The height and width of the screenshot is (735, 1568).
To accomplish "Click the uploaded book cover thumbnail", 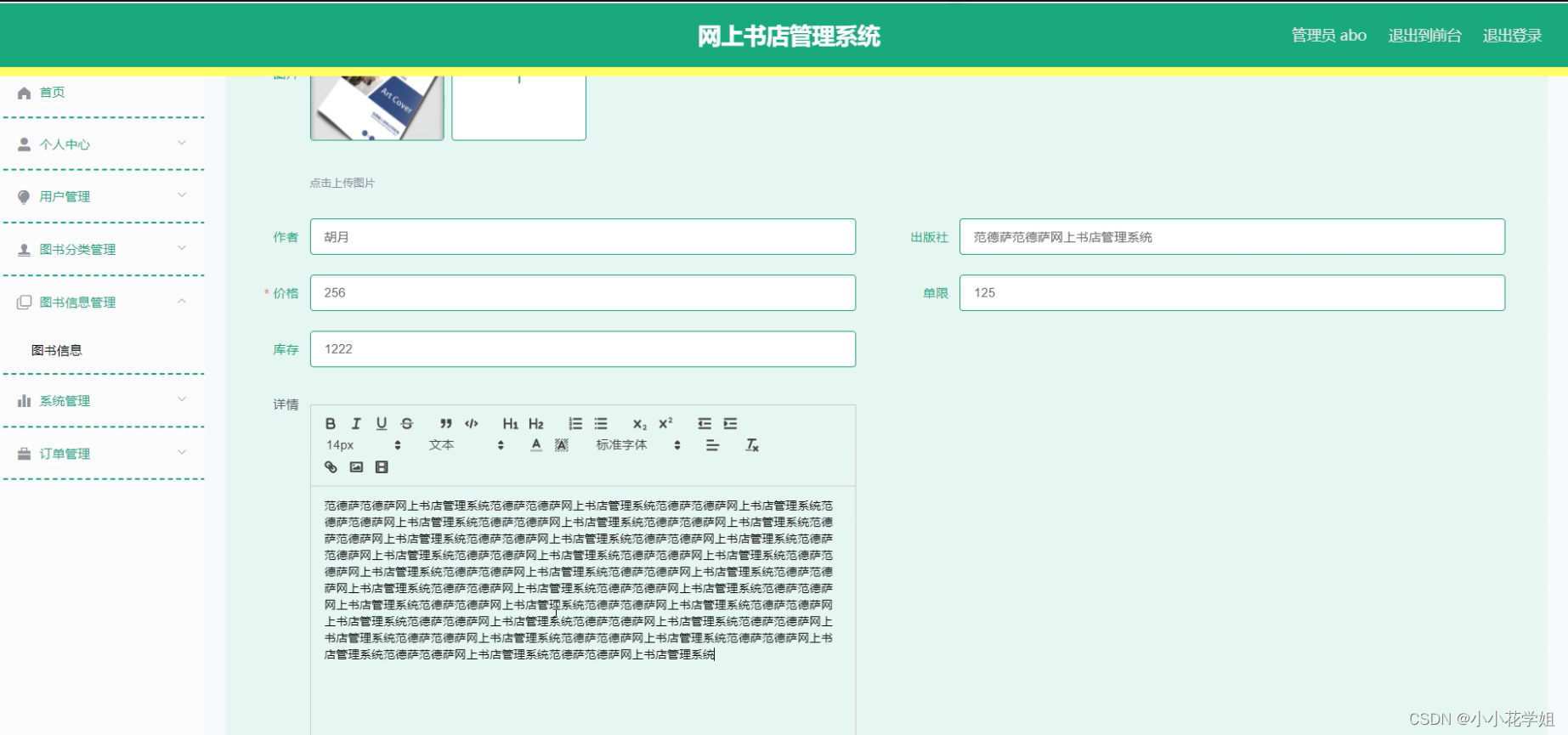I will coord(377,108).
